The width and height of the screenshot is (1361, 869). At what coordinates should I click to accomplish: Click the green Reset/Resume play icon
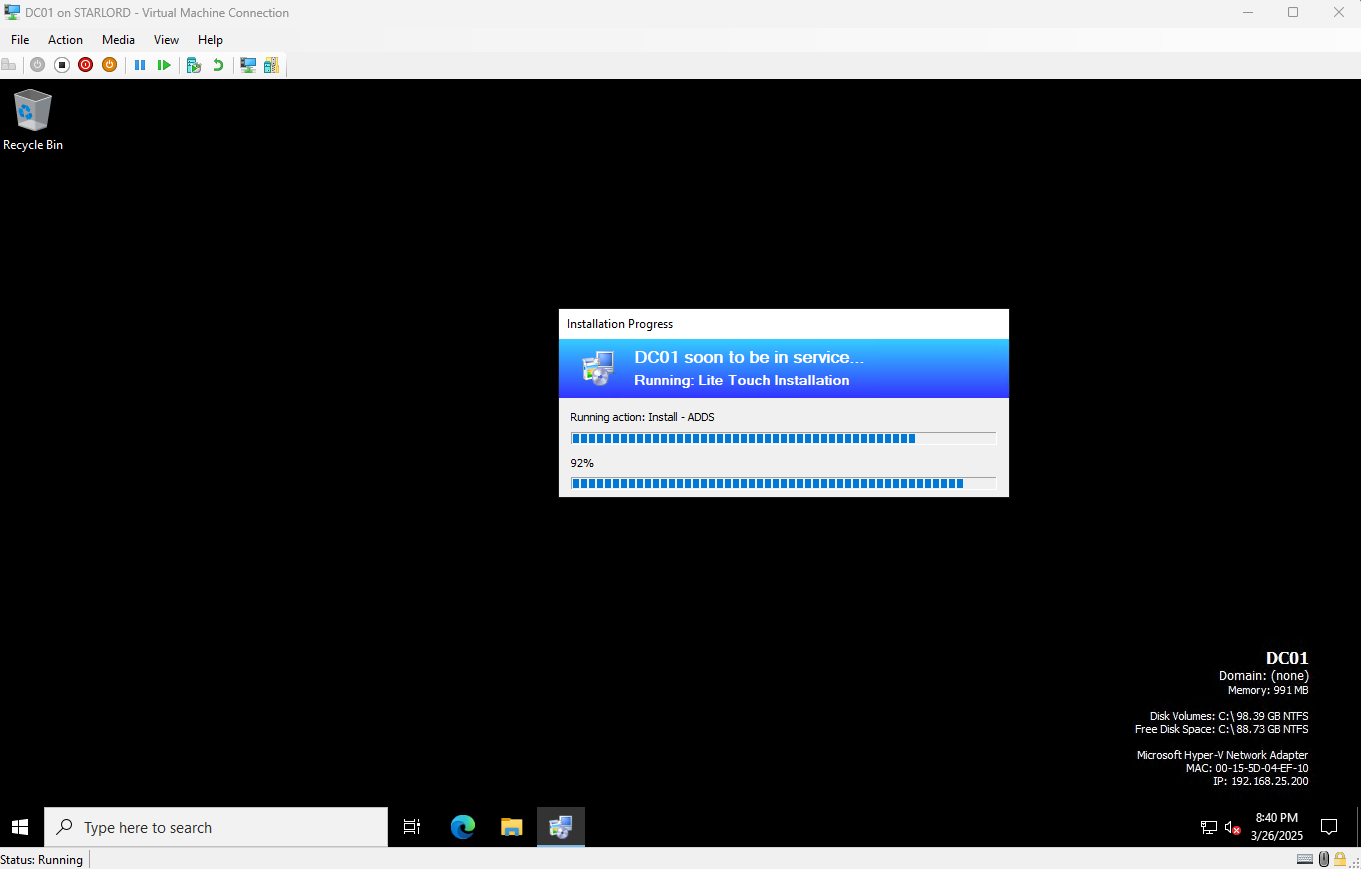click(x=164, y=65)
